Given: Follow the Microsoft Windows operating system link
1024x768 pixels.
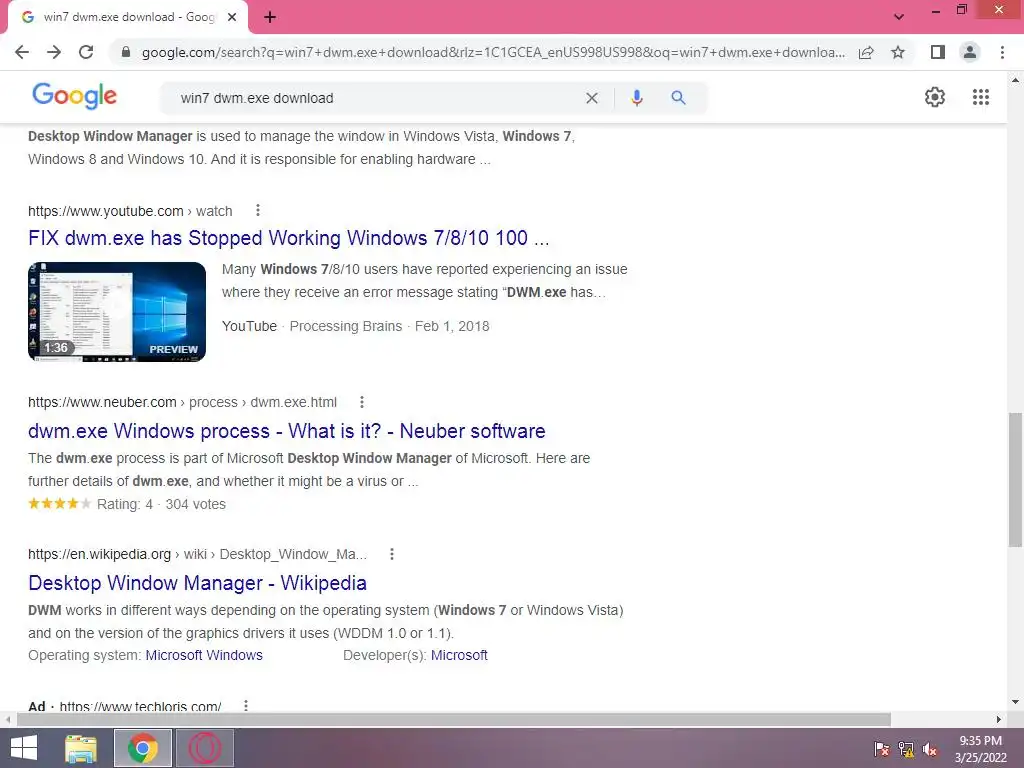Looking at the screenshot, I should [x=204, y=655].
